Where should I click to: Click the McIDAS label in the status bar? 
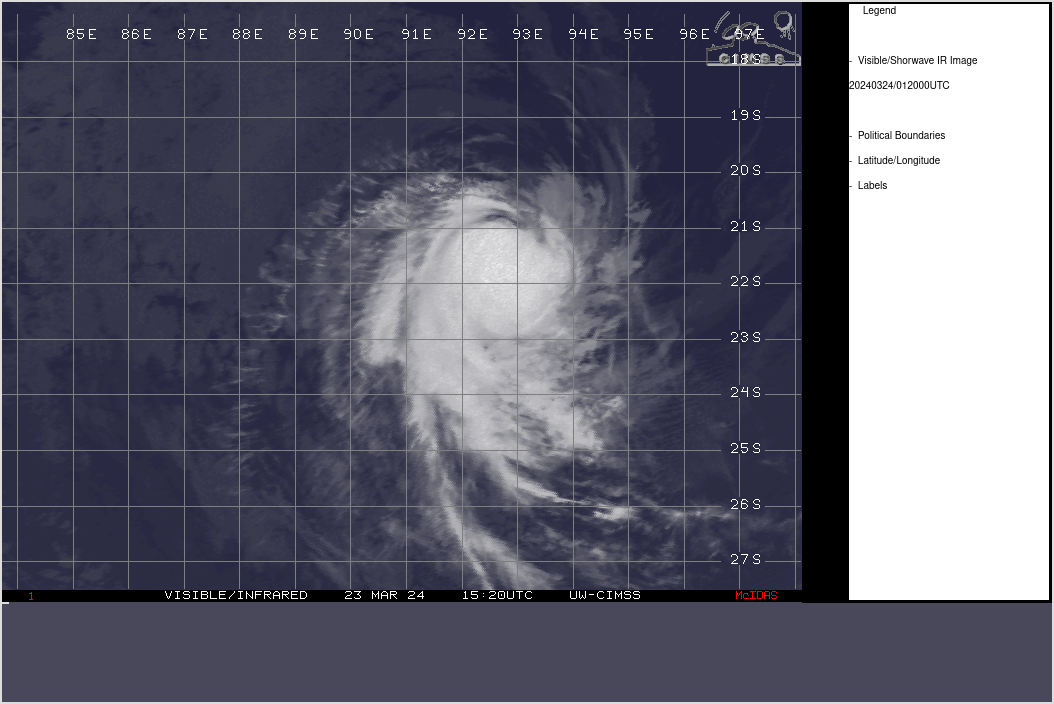click(757, 595)
